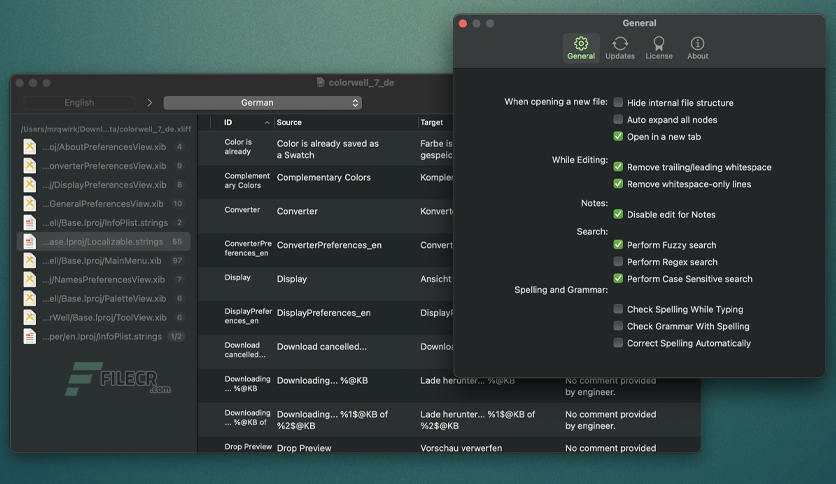836x484 pixels.
Task: Uncheck Open in a new tab
Action: tap(618, 136)
